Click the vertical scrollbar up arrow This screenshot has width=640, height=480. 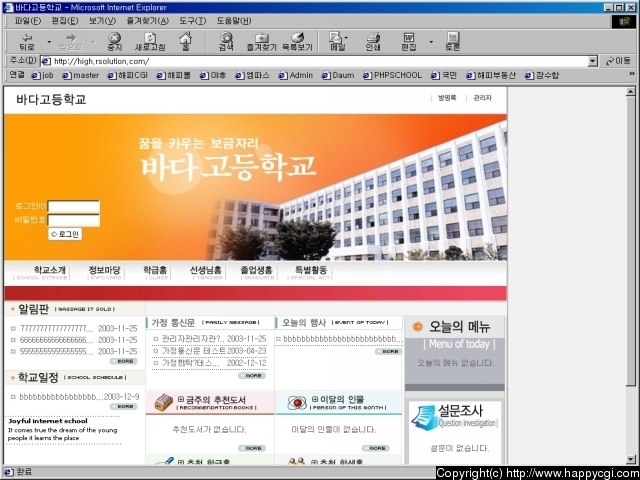[x=631, y=92]
